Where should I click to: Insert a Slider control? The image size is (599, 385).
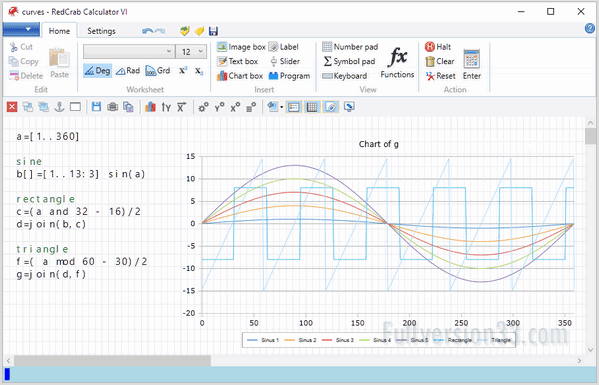pyautogui.click(x=284, y=61)
